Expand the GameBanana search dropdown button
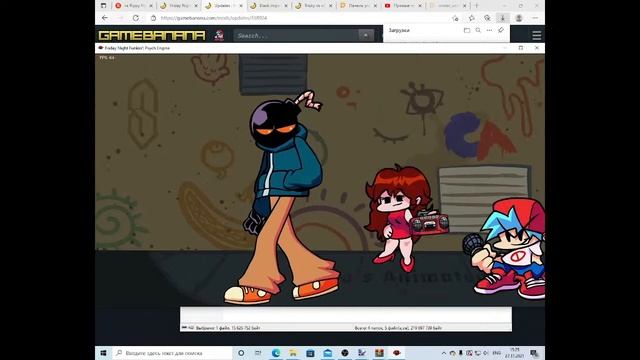The width and height of the screenshot is (640, 360). click(366, 36)
